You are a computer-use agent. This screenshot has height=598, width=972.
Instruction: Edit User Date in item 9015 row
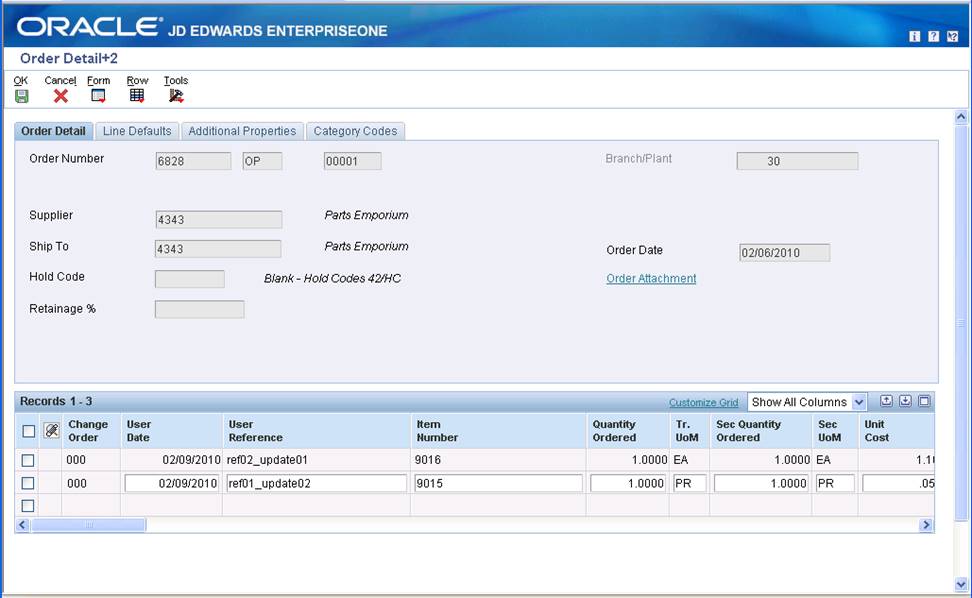pyautogui.click(x=172, y=483)
